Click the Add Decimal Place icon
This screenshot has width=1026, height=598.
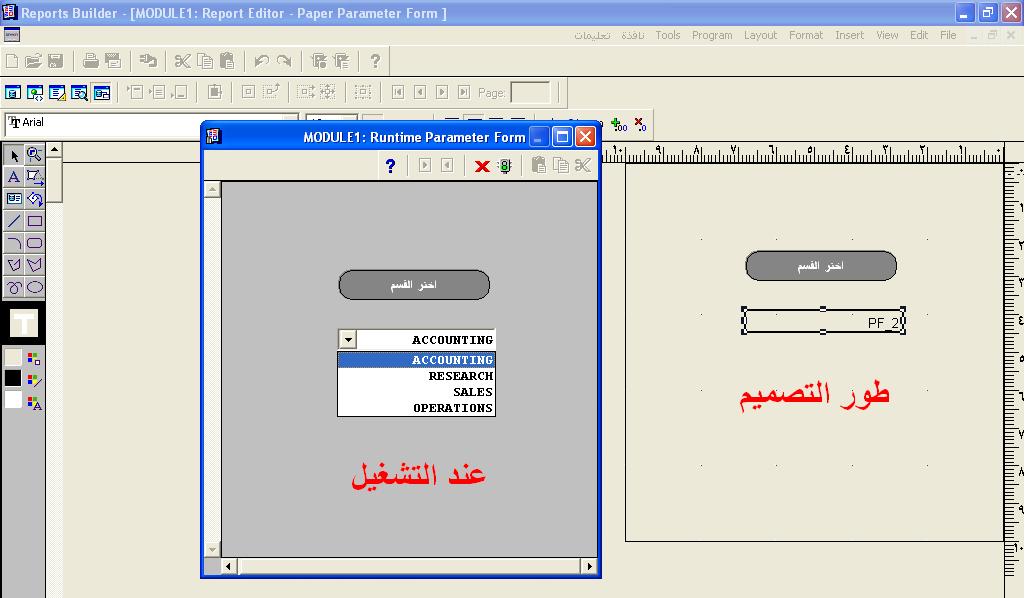(619, 125)
